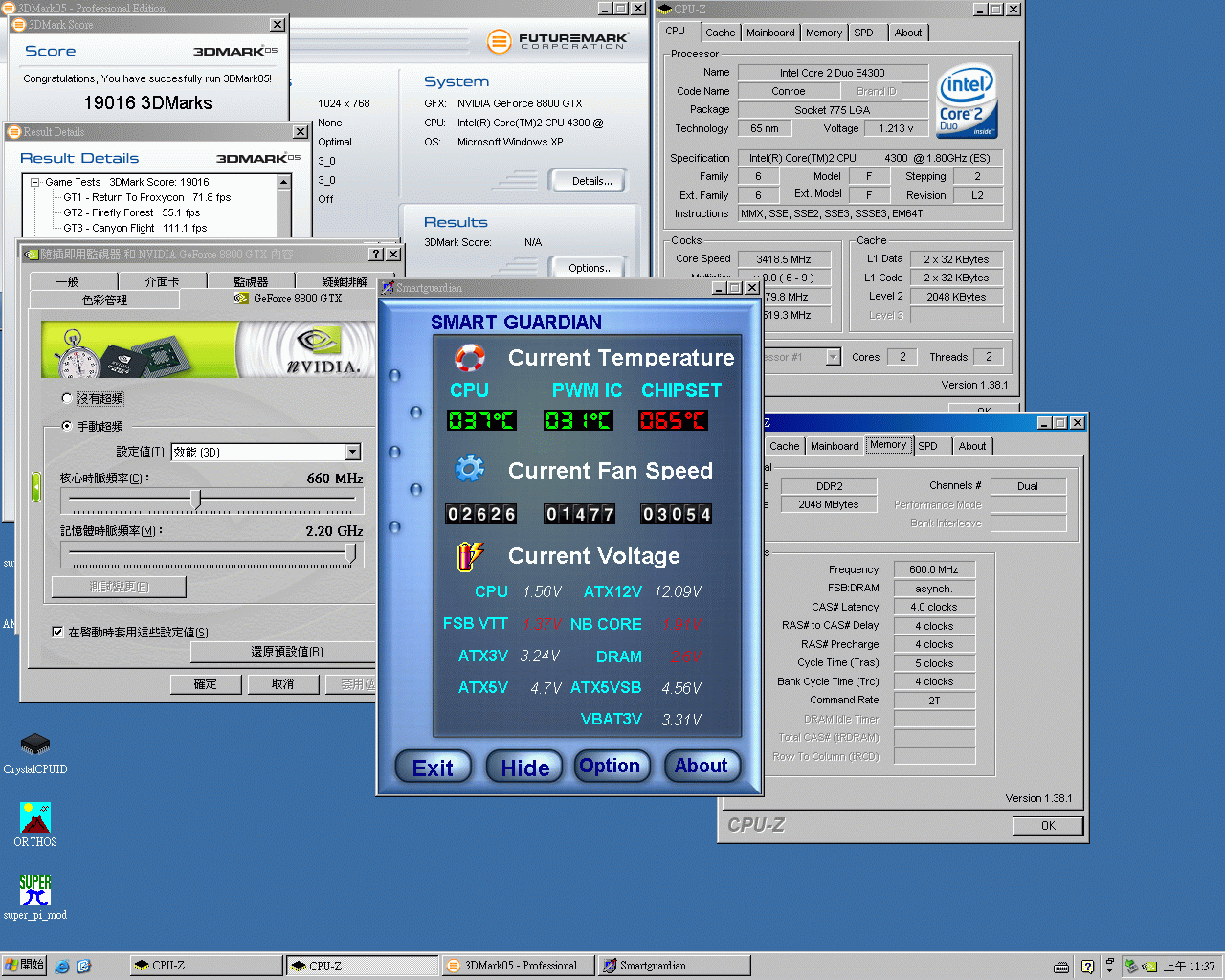Click the DRAM Frequency 600.0 MHz field
The height and width of the screenshot is (980, 1225).
(934, 569)
